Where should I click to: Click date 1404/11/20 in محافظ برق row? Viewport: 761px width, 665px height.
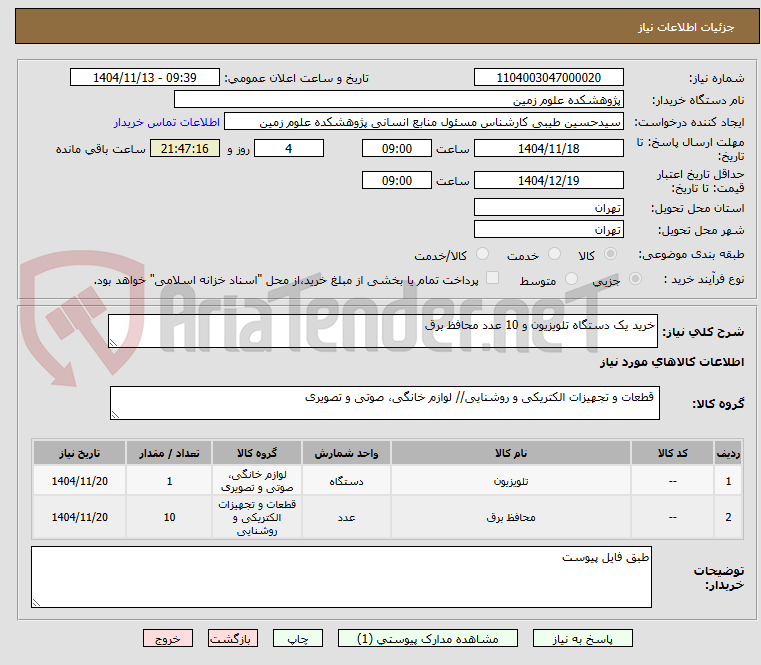click(80, 517)
